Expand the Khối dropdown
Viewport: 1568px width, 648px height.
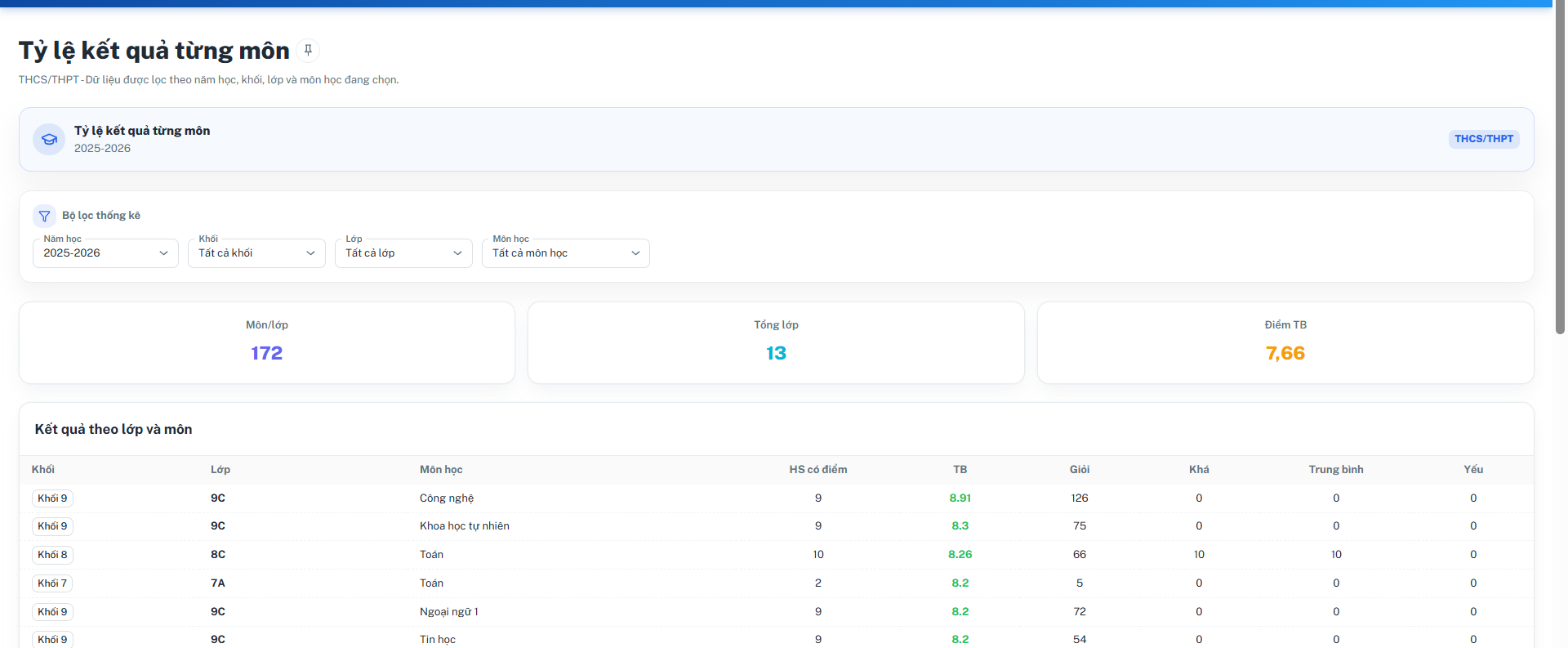(256, 253)
